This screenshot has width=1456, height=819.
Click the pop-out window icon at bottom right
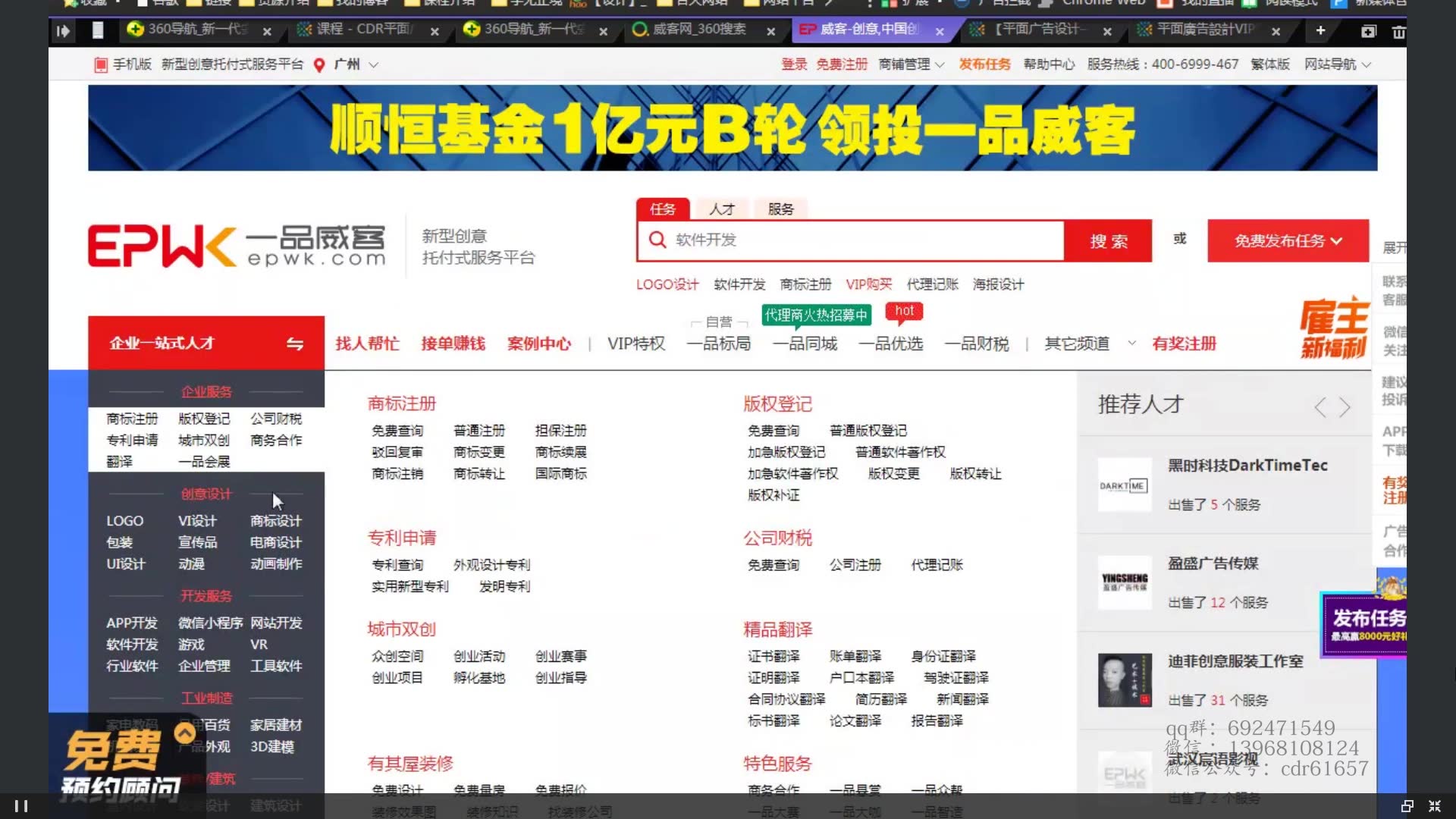click(x=1407, y=806)
